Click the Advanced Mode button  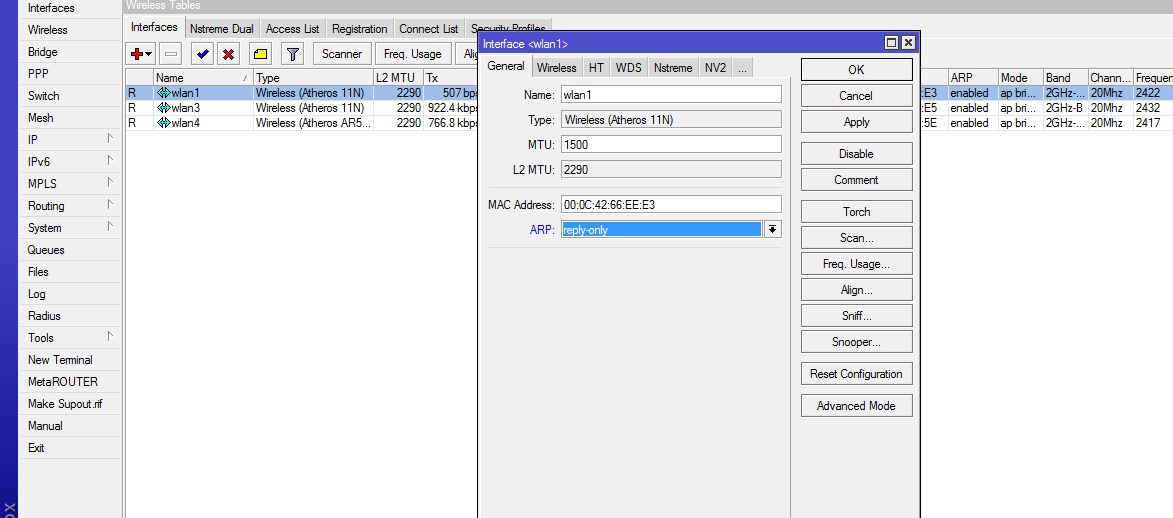tap(857, 406)
